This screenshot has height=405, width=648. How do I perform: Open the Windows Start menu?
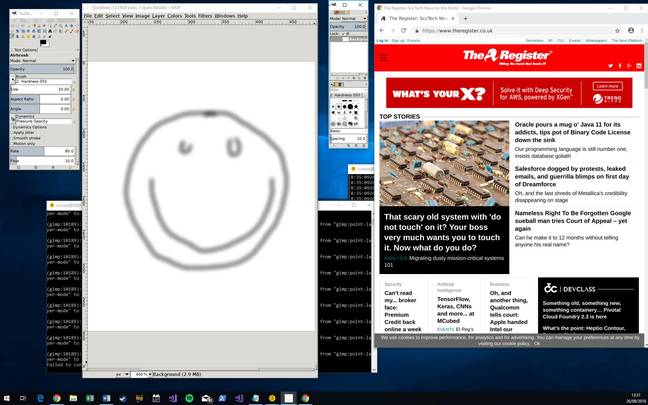[7, 398]
